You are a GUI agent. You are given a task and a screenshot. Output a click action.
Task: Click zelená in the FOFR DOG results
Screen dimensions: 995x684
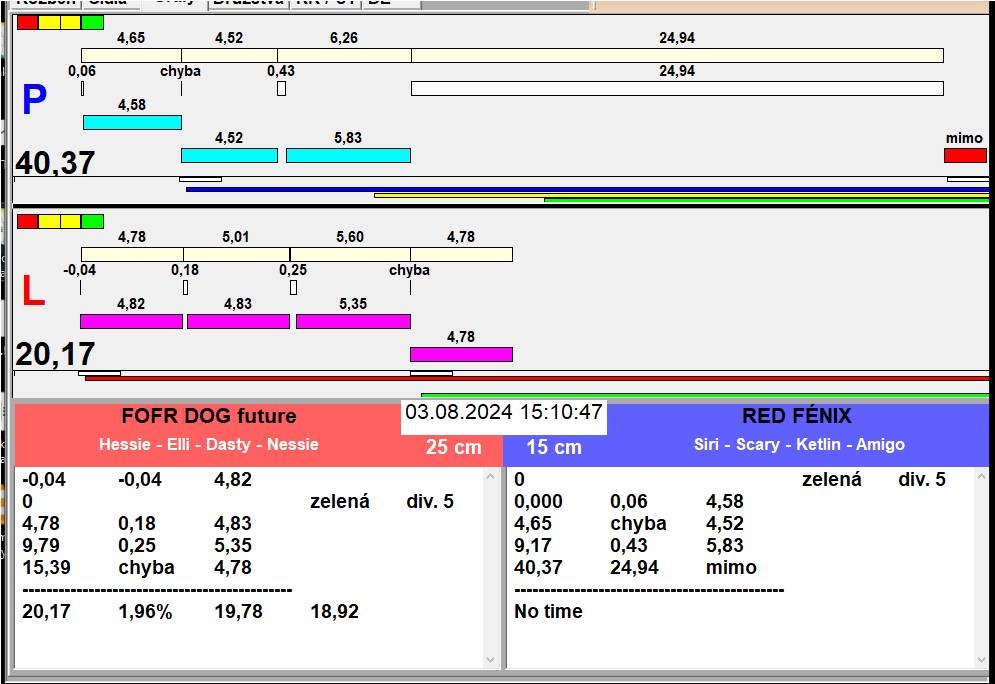coord(339,501)
